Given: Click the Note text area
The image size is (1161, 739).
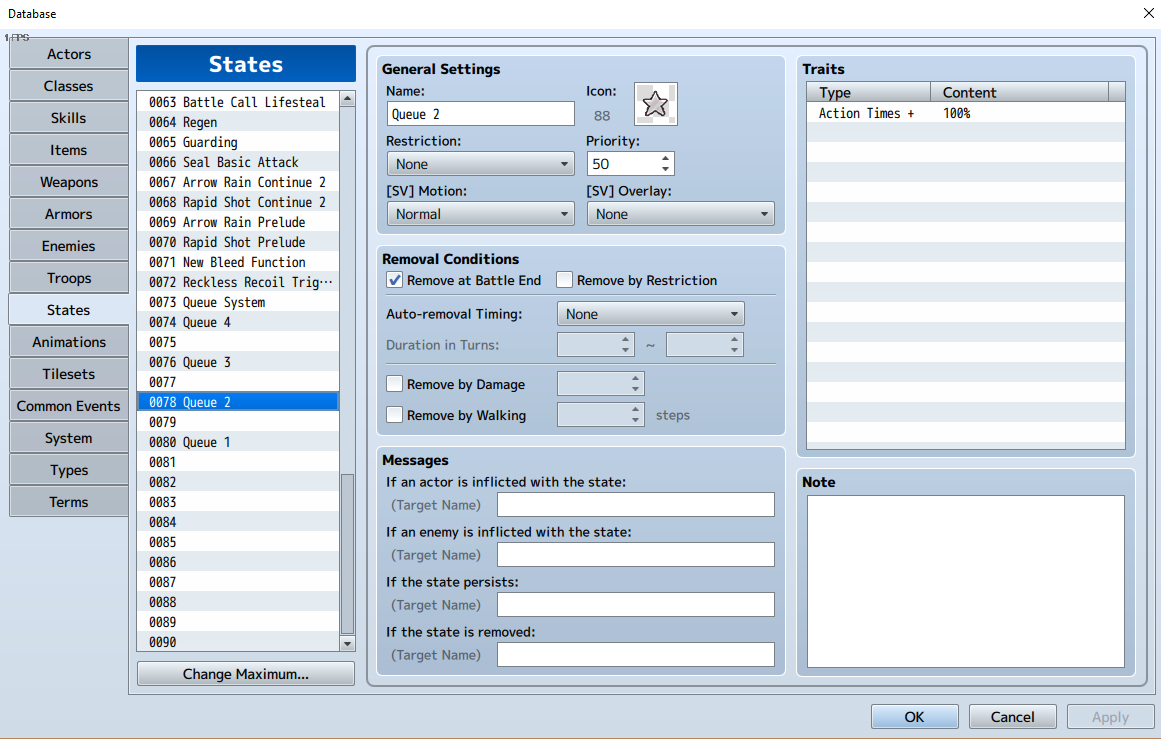Looking at the screenshot, I should pyautogui.click(x=966, y=581).
